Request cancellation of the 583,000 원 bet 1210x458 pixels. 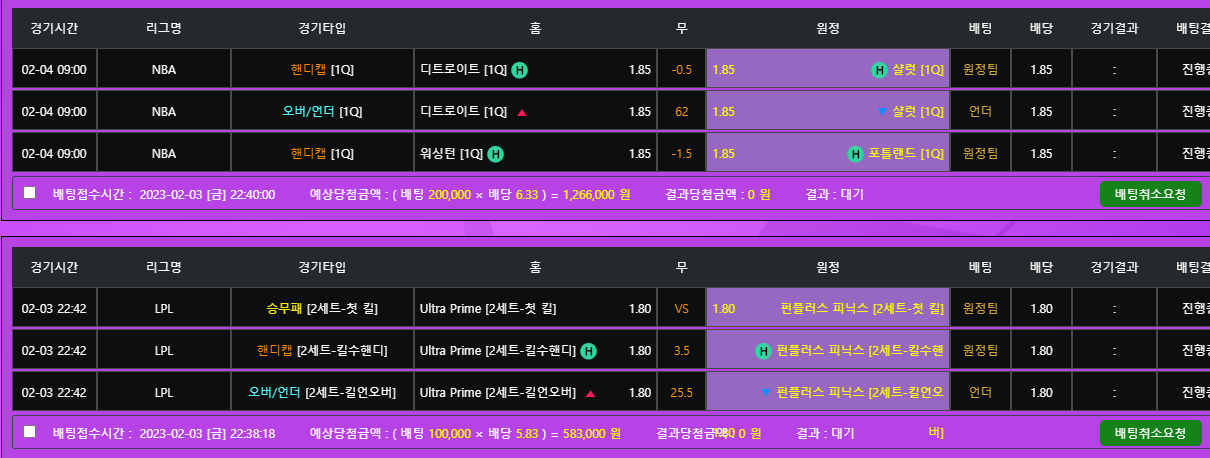pyautogui.click(x=1149, y=433)
